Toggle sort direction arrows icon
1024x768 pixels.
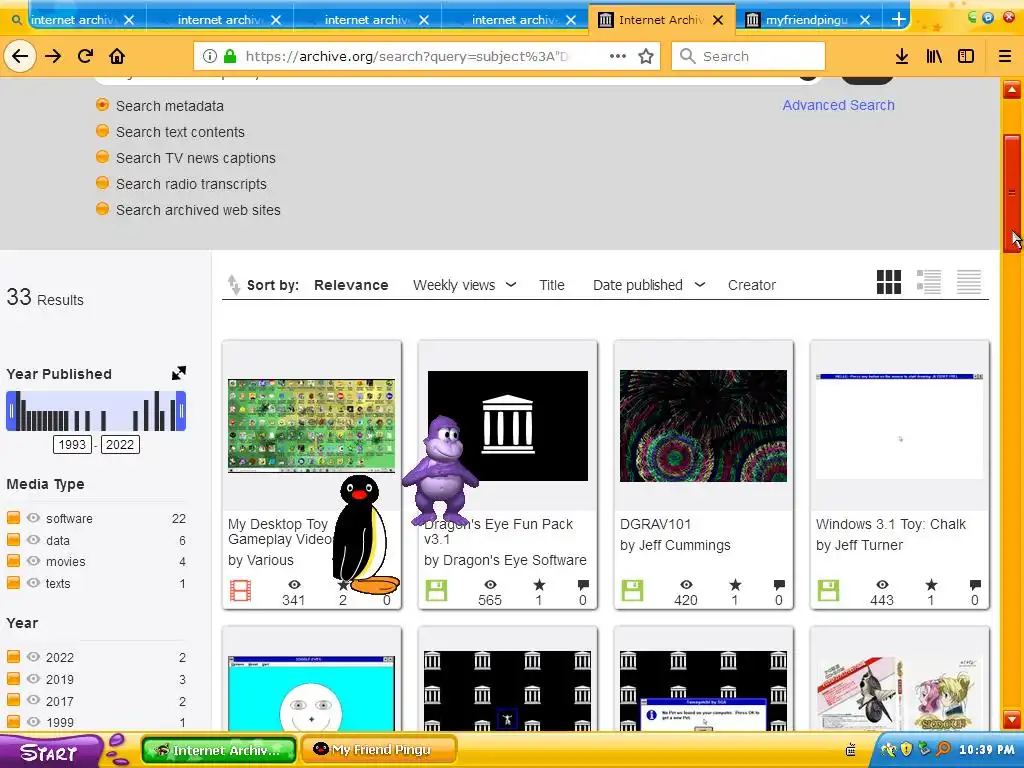coord(234,285)
